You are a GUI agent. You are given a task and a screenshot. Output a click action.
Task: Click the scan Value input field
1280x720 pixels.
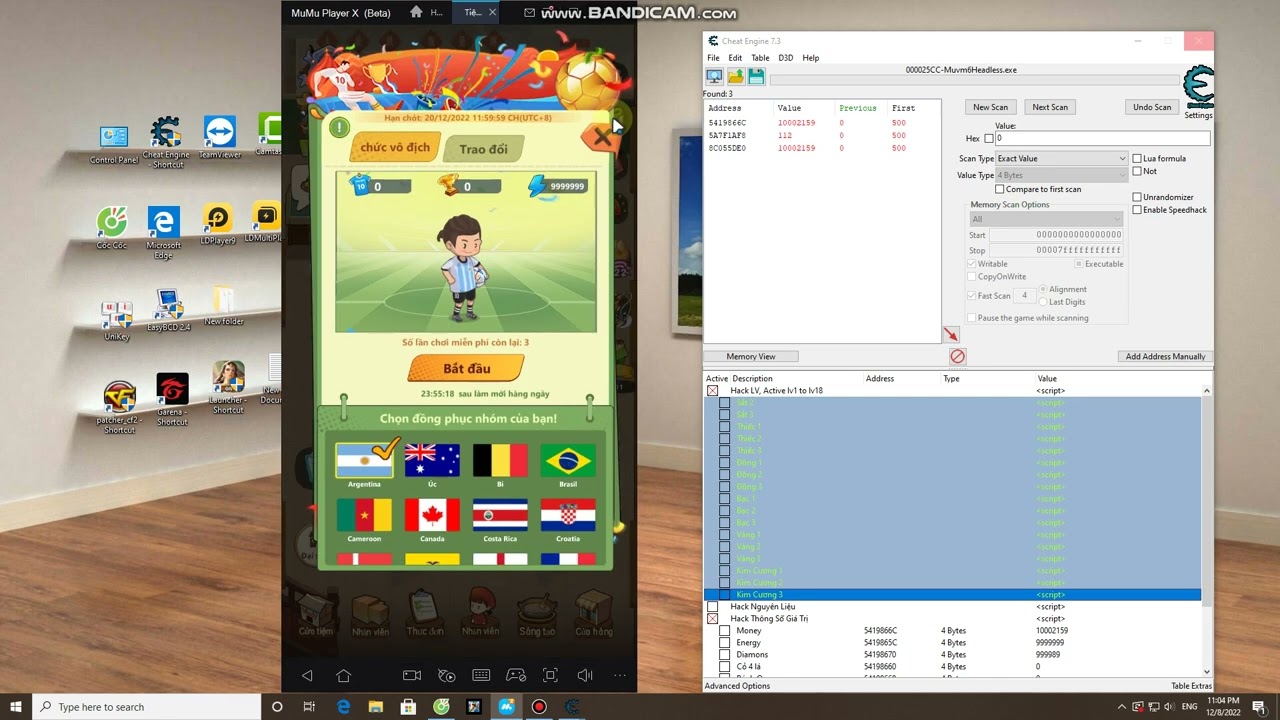click(x=1102, y=139)
